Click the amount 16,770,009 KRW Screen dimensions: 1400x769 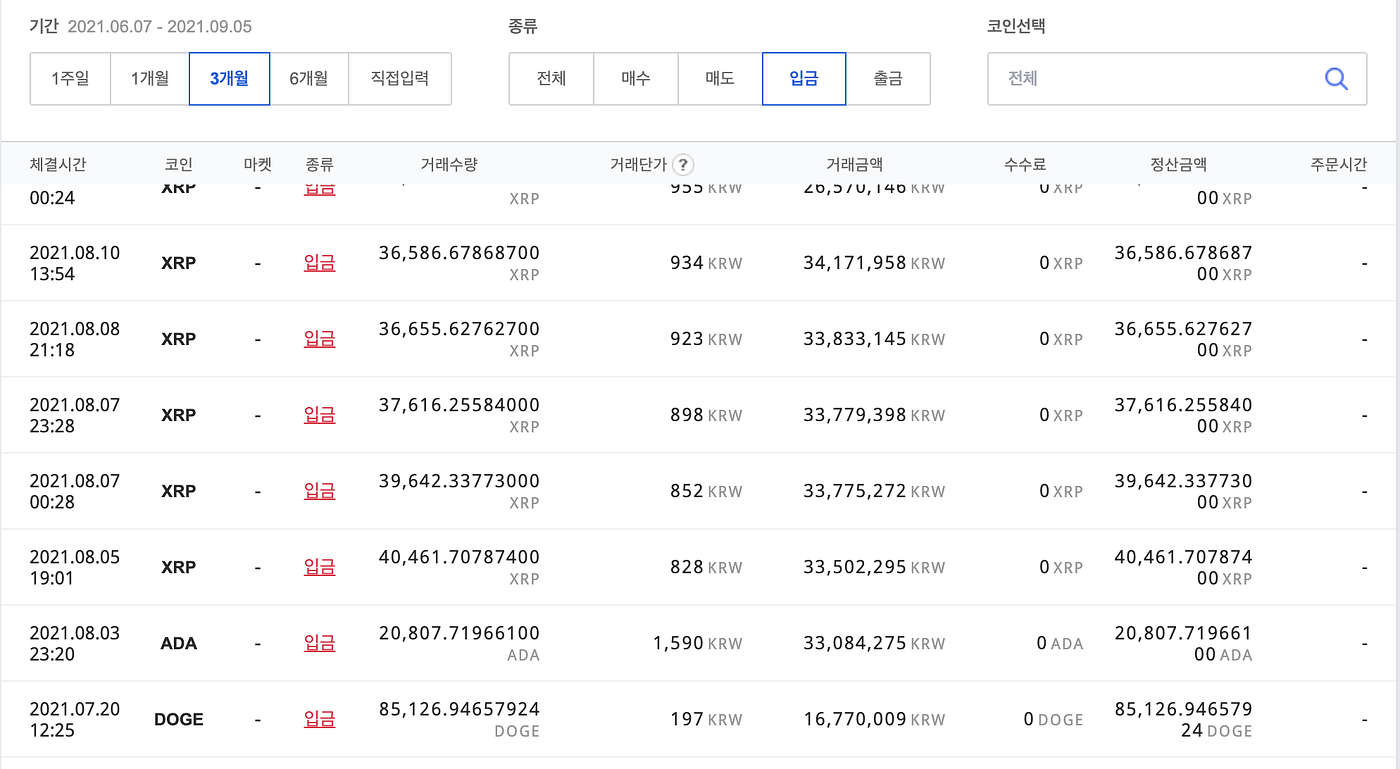tap(874, 719)
